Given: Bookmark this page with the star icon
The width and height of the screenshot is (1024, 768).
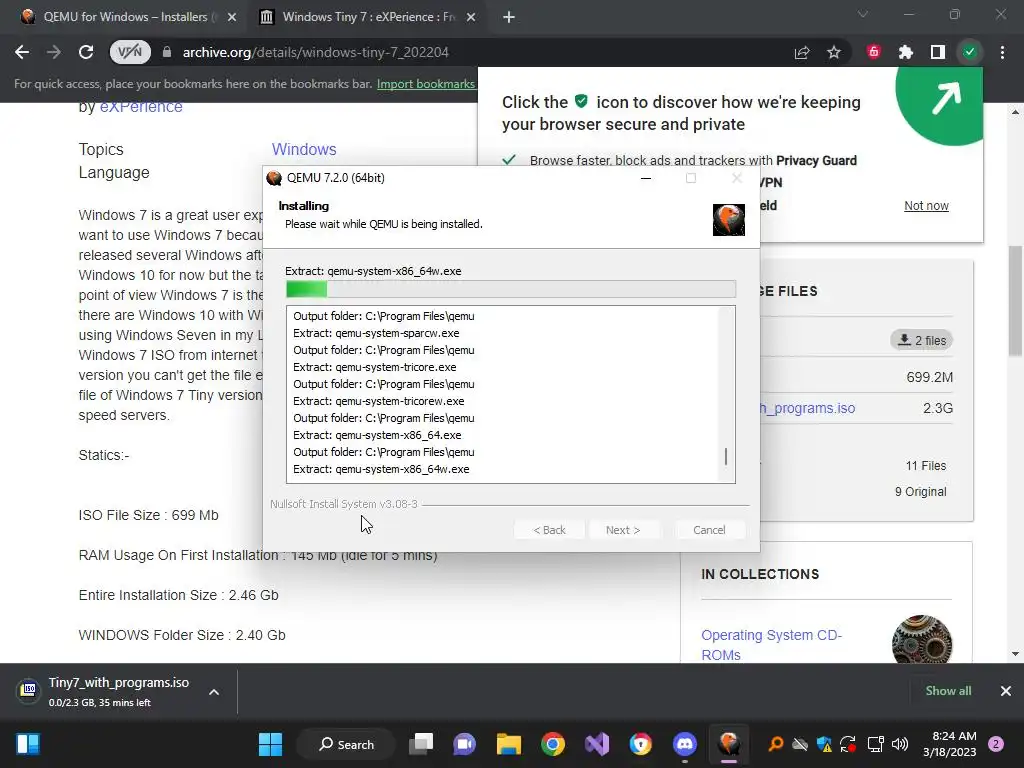Looking at the screenshot, I should click(x=834, y=52).
